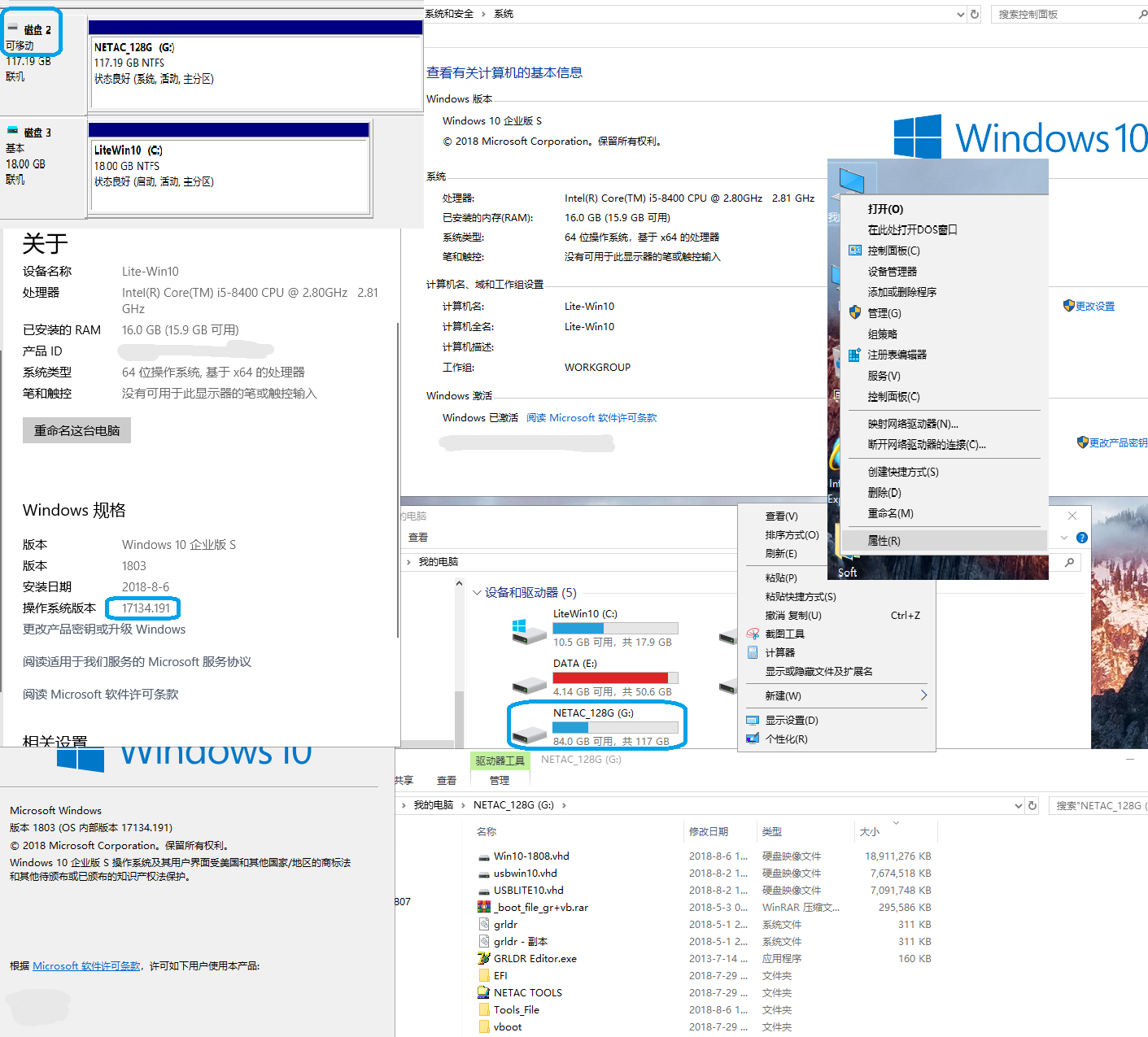Click the arrow between 系统和安全 and 系统
The width and height of the screenshot is (1148, 1037).
(483, 14)
